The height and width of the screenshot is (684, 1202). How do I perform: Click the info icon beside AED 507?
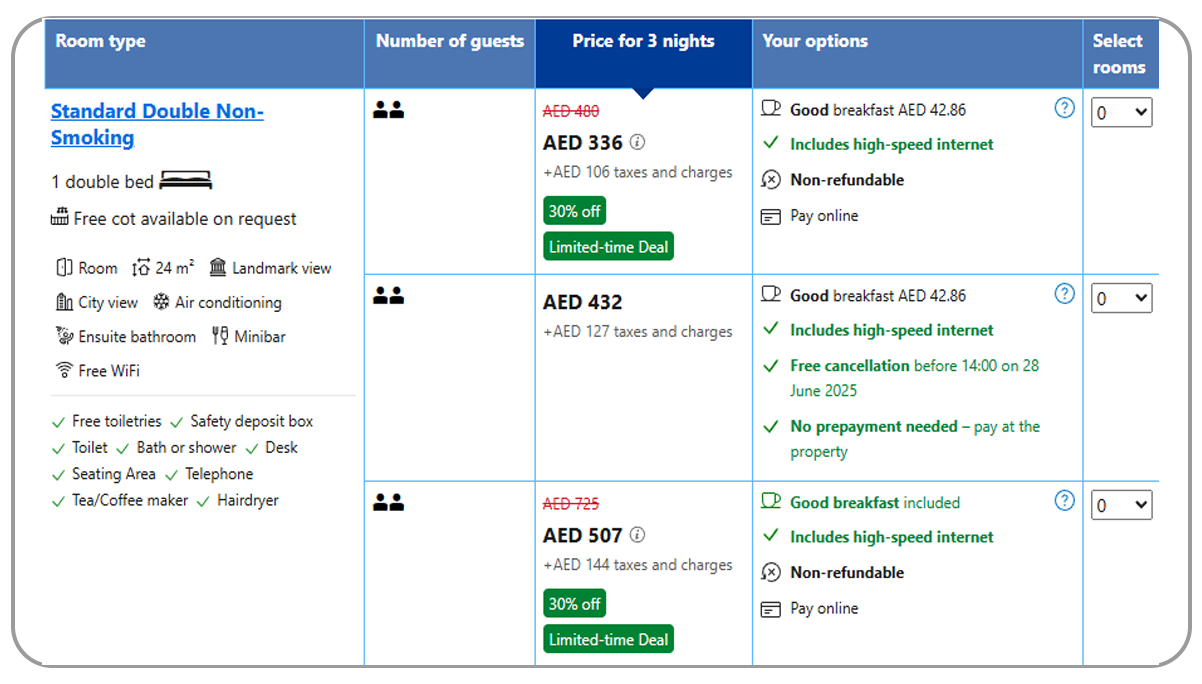point(638,535)
